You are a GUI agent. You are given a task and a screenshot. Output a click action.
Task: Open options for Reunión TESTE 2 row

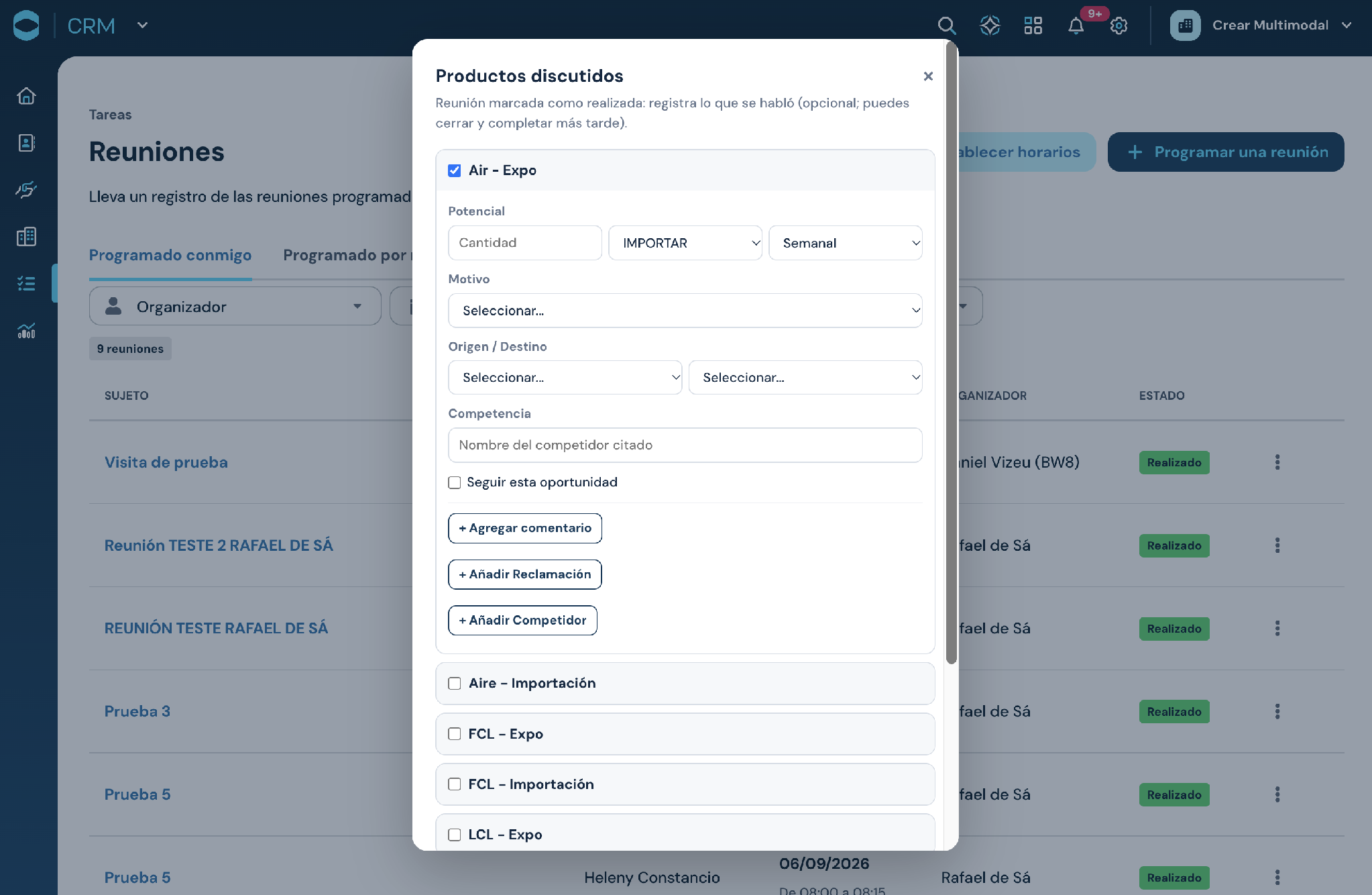click(1277, 545)
